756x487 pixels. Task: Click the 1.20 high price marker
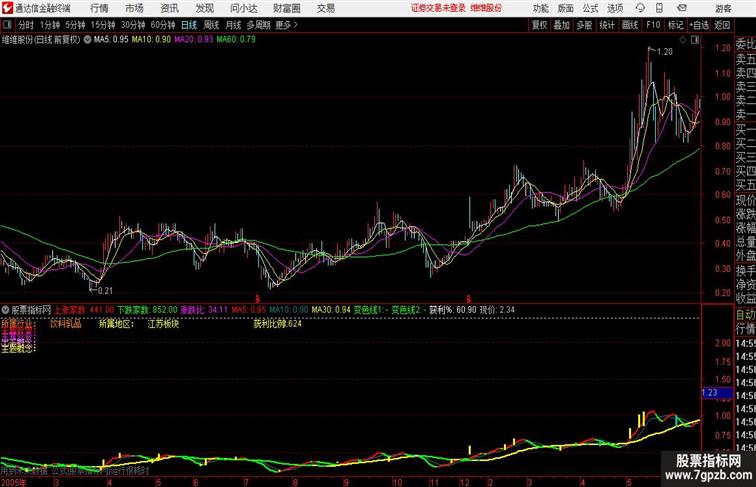pyautogui.click(x=665, y=52)
